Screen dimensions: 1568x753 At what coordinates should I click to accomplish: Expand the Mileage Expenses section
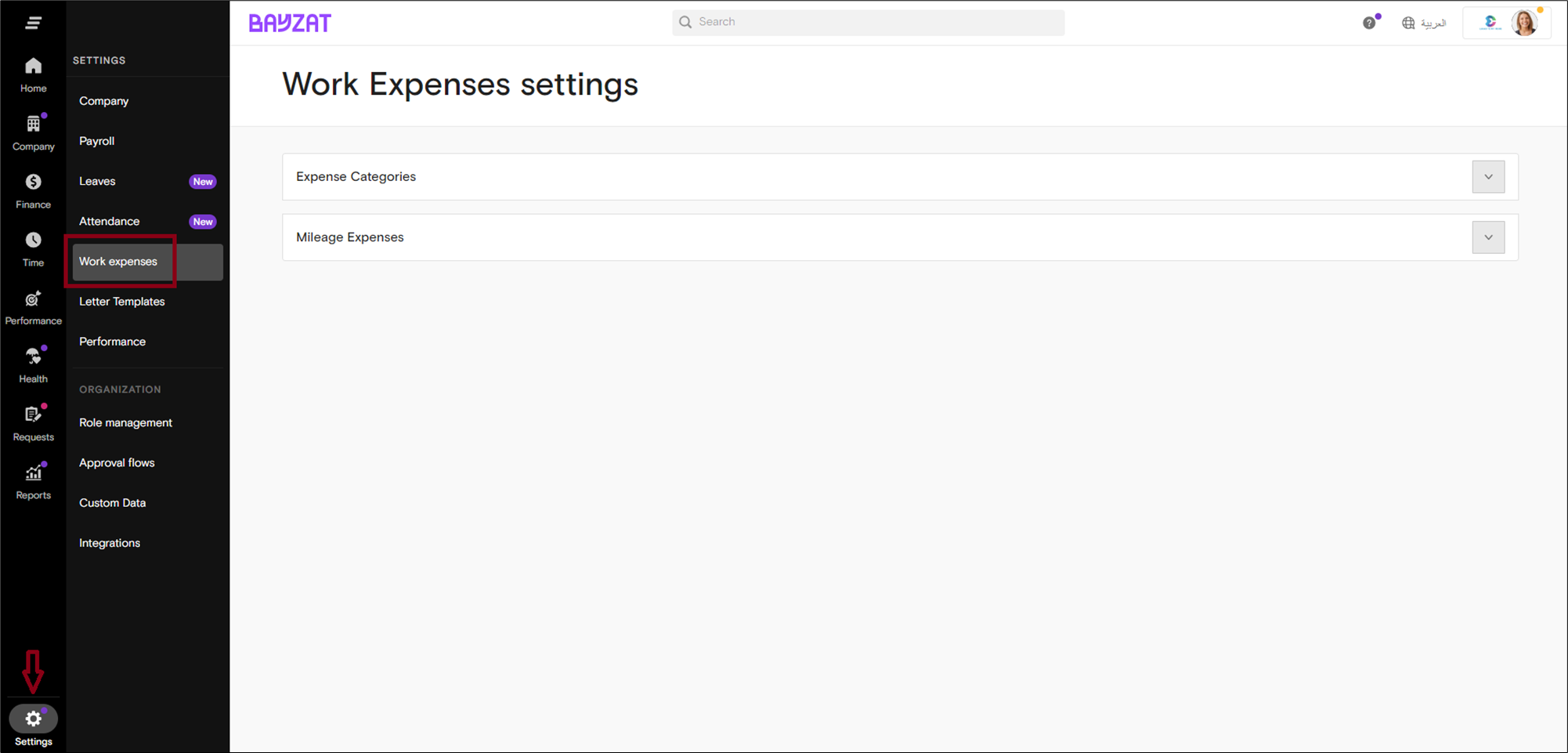[x=1487, y=237]
